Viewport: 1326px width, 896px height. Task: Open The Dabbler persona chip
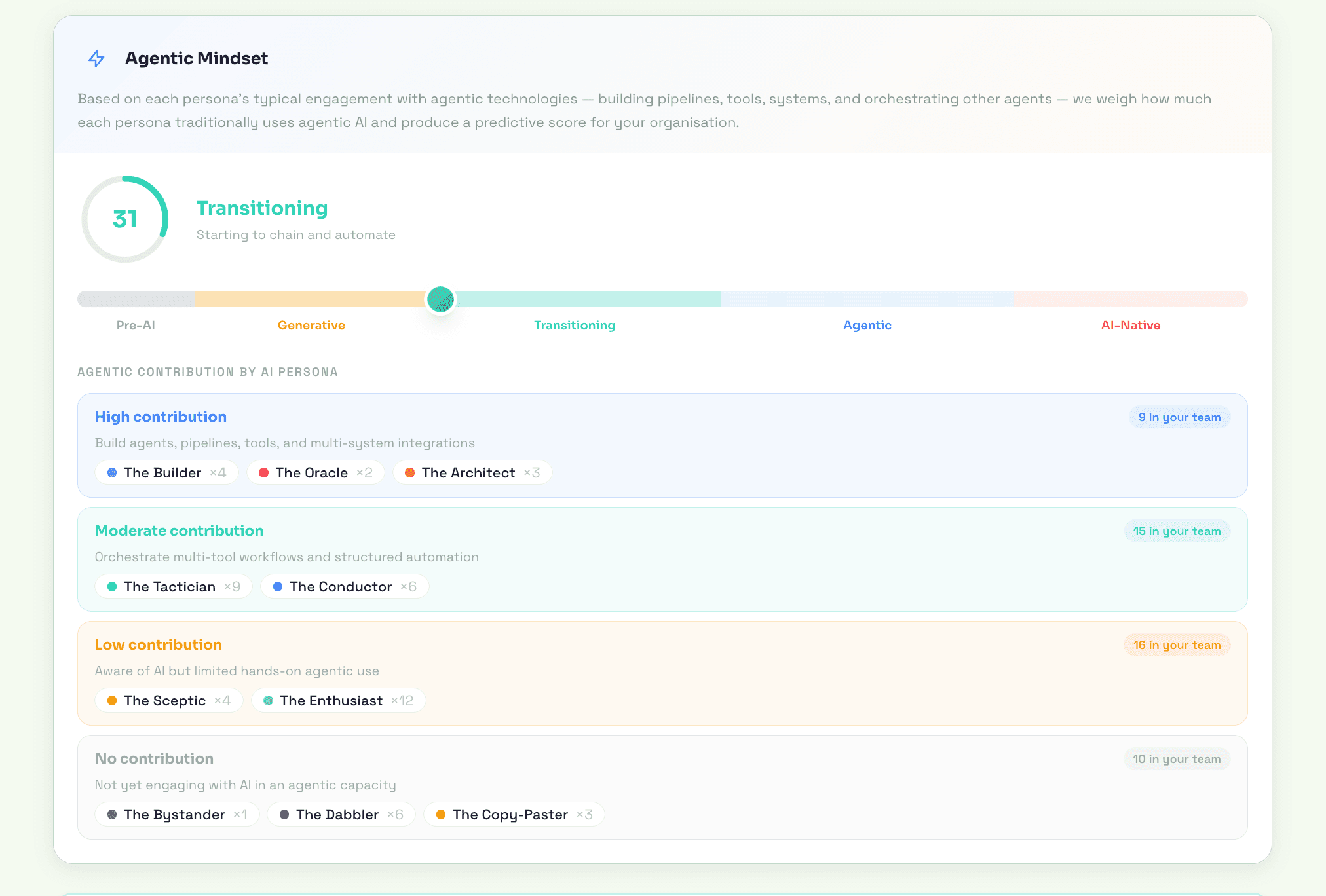[x=341, y=815]
